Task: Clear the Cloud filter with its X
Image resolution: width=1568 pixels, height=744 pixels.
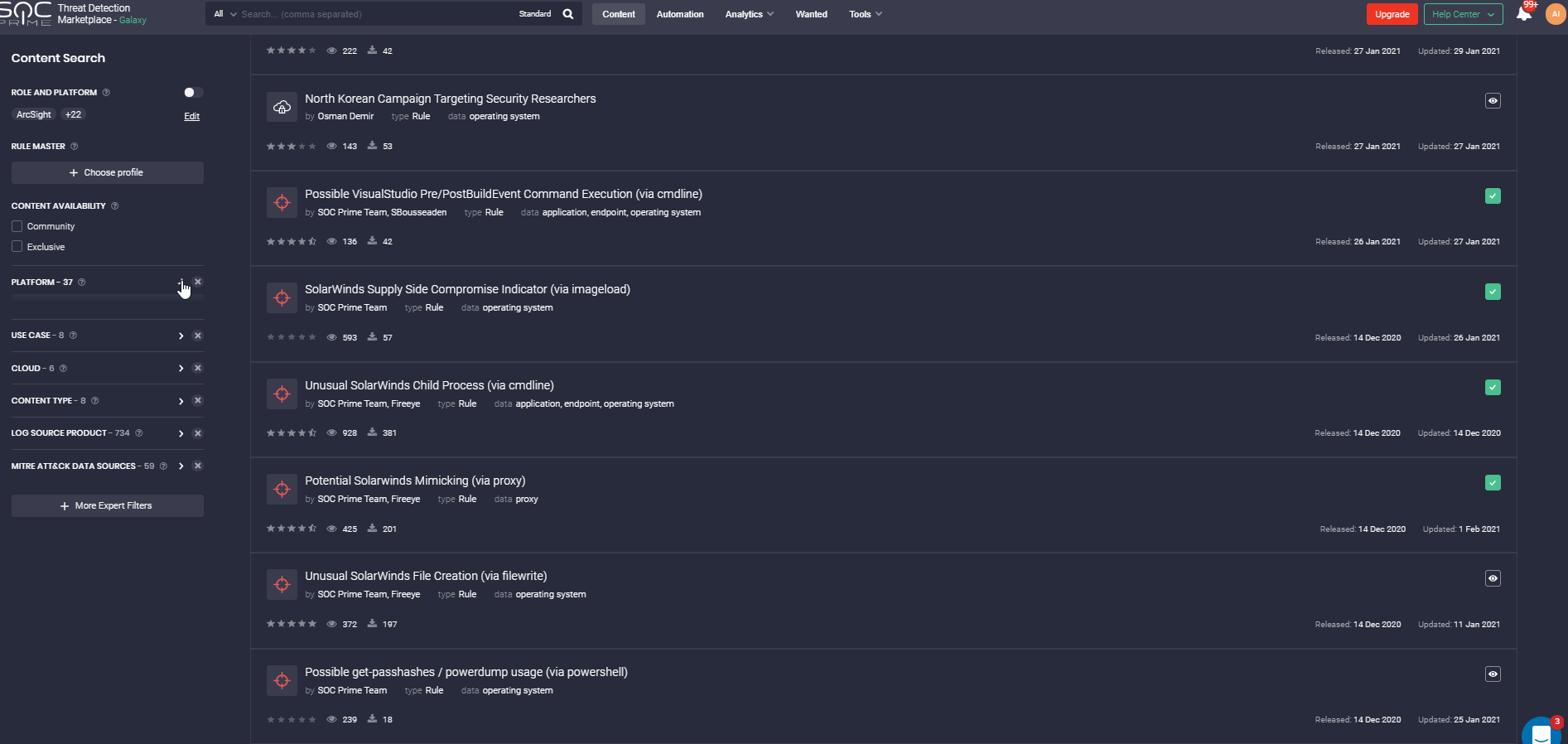Action: pos(198,368)
